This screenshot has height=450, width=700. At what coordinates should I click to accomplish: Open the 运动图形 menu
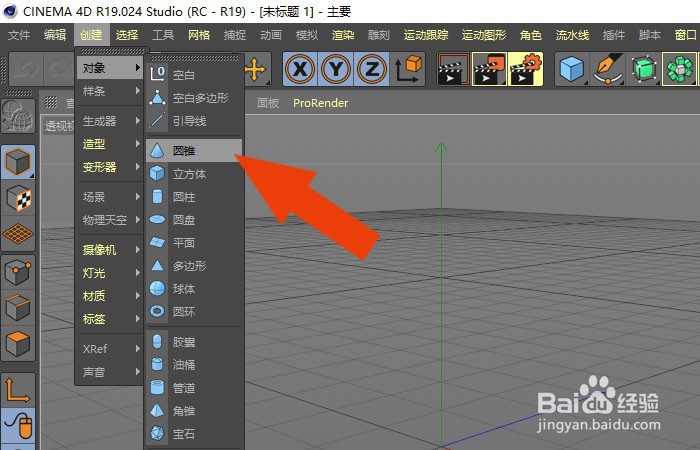(484, 35)
